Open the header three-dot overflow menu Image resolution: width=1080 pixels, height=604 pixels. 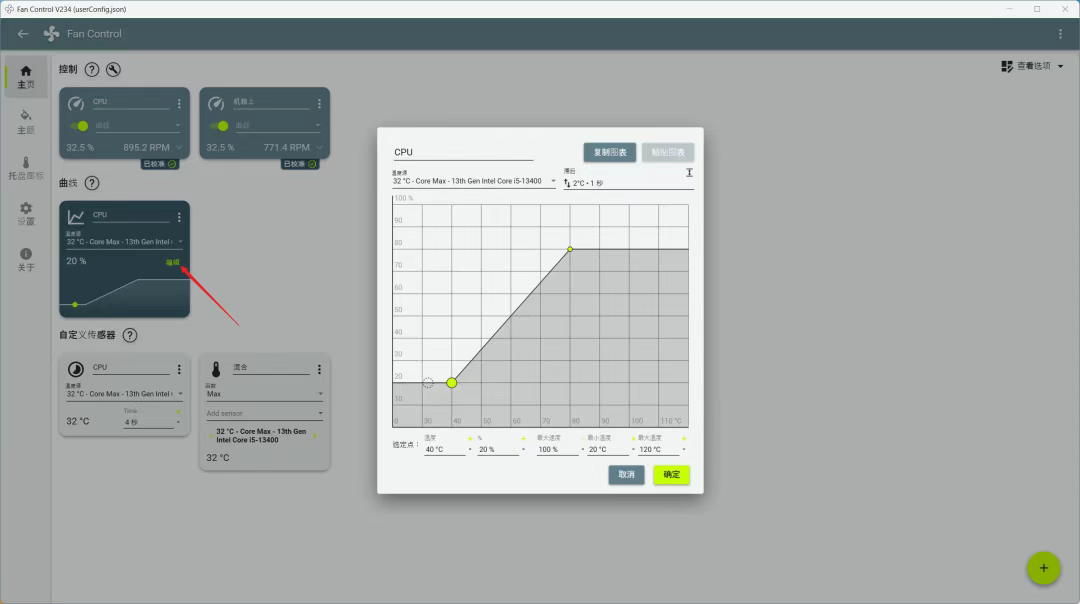coord(1060,34)
